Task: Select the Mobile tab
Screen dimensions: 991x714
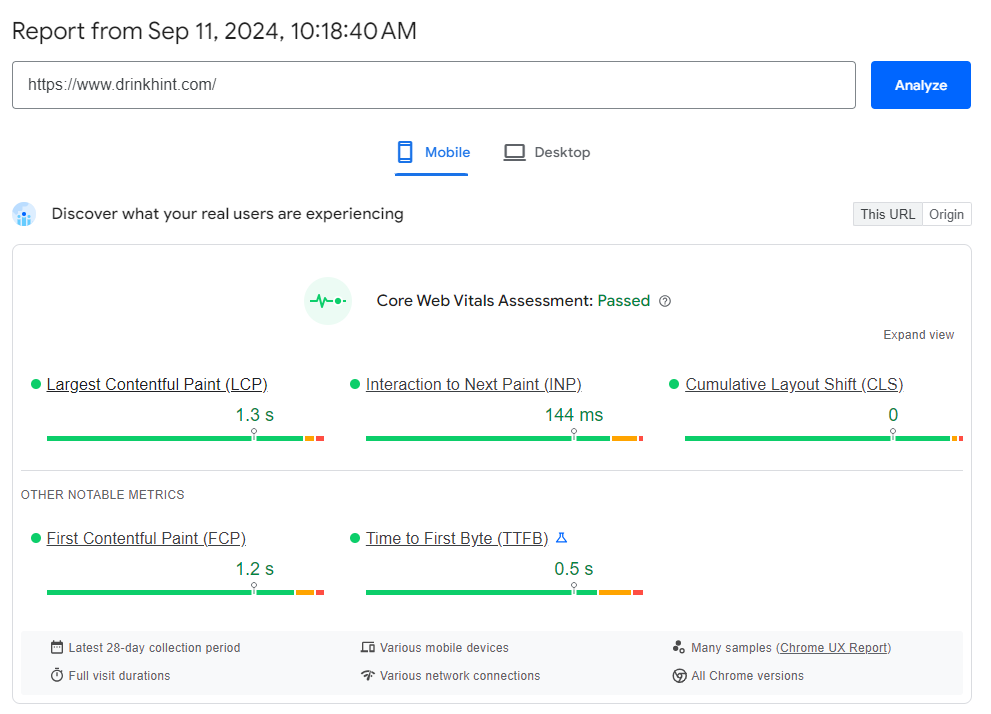Action: pos(433,153)
